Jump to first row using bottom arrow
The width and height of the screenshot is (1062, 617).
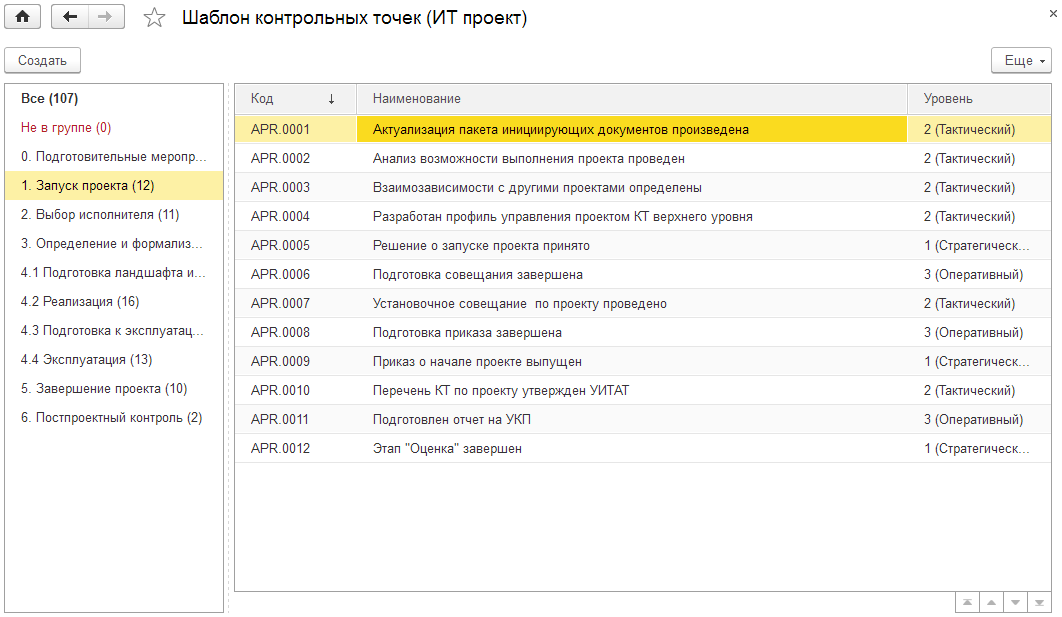pyautogui.click(x=967, y=603)
